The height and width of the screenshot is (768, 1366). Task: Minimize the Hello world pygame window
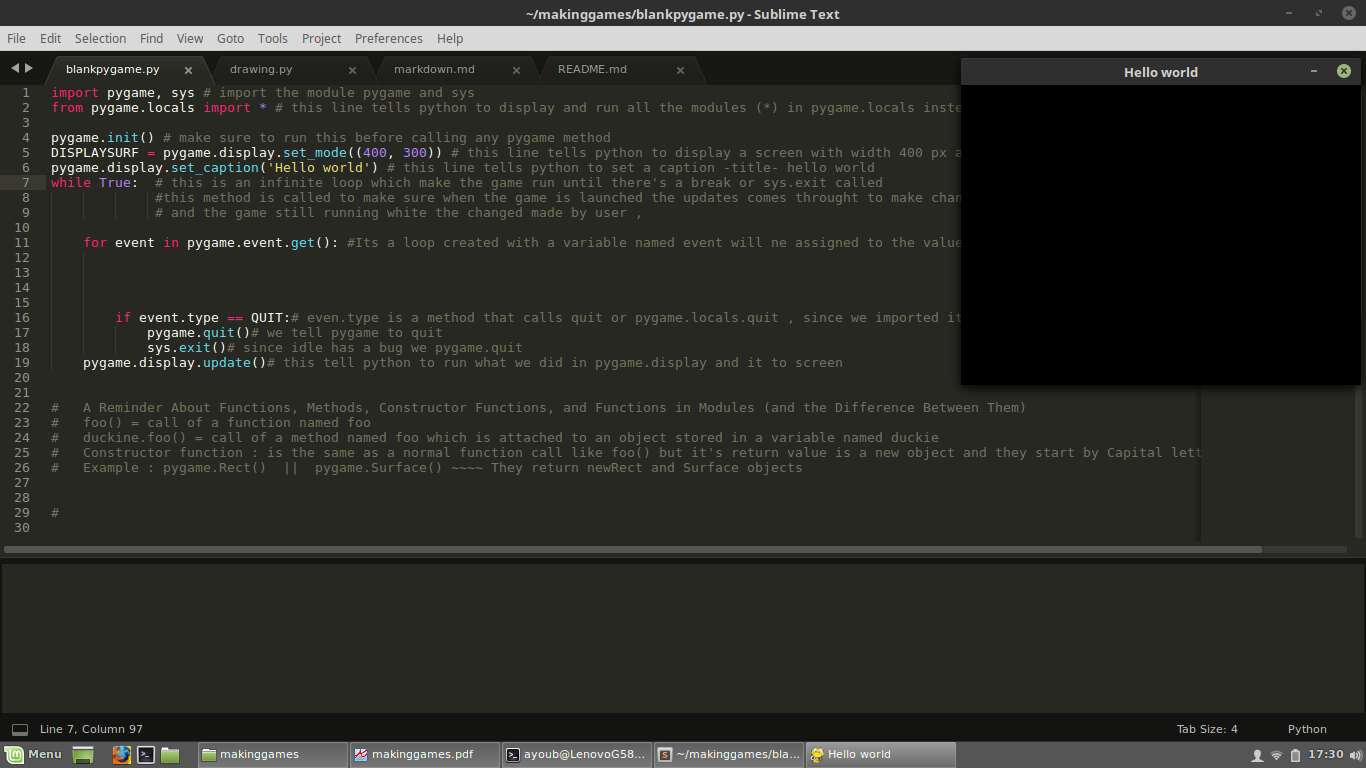[x=1314, y=71]
